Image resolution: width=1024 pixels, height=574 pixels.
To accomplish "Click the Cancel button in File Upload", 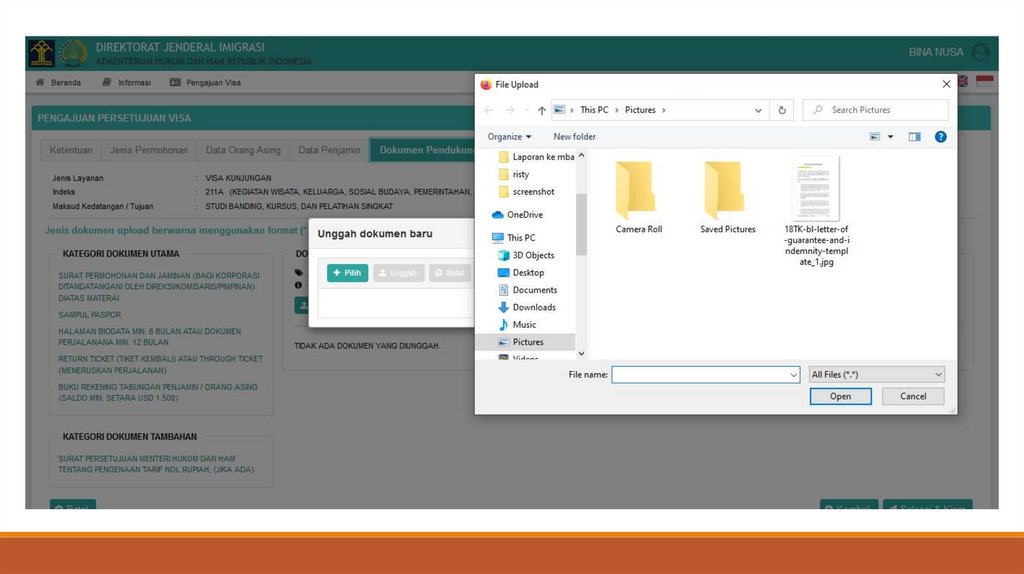I will [913, 396].
